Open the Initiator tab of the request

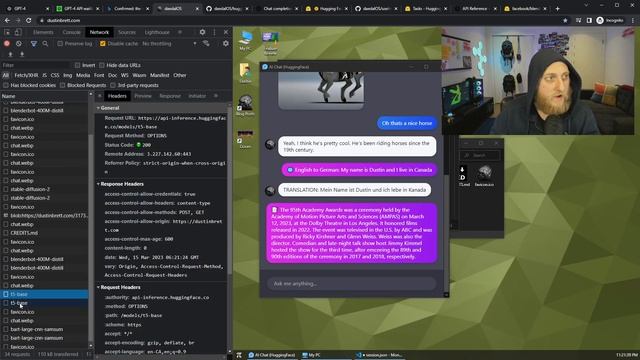tap(197, 96)
